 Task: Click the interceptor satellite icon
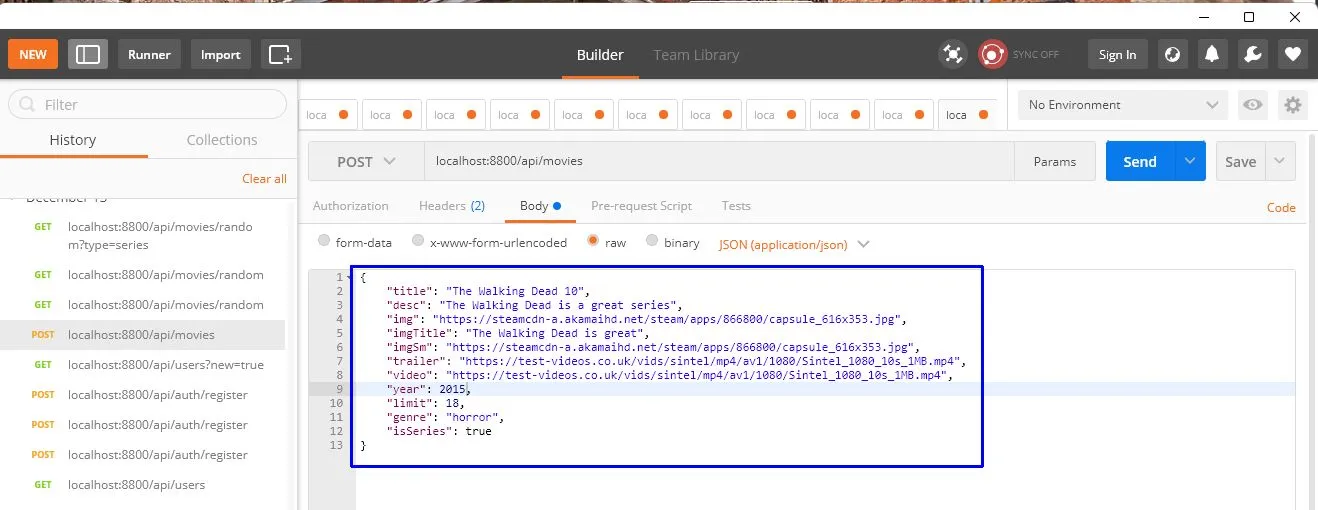(953, 54)
